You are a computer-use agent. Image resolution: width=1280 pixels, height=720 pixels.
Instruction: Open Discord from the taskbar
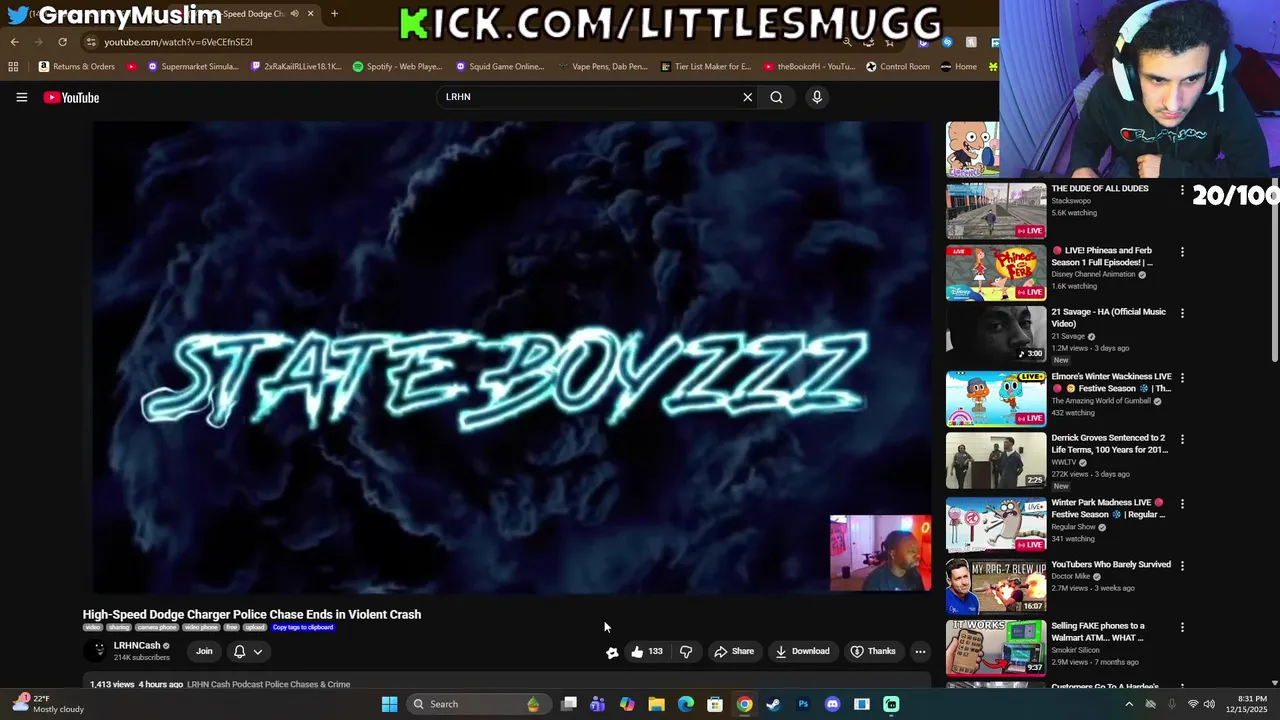pos(832,704)
